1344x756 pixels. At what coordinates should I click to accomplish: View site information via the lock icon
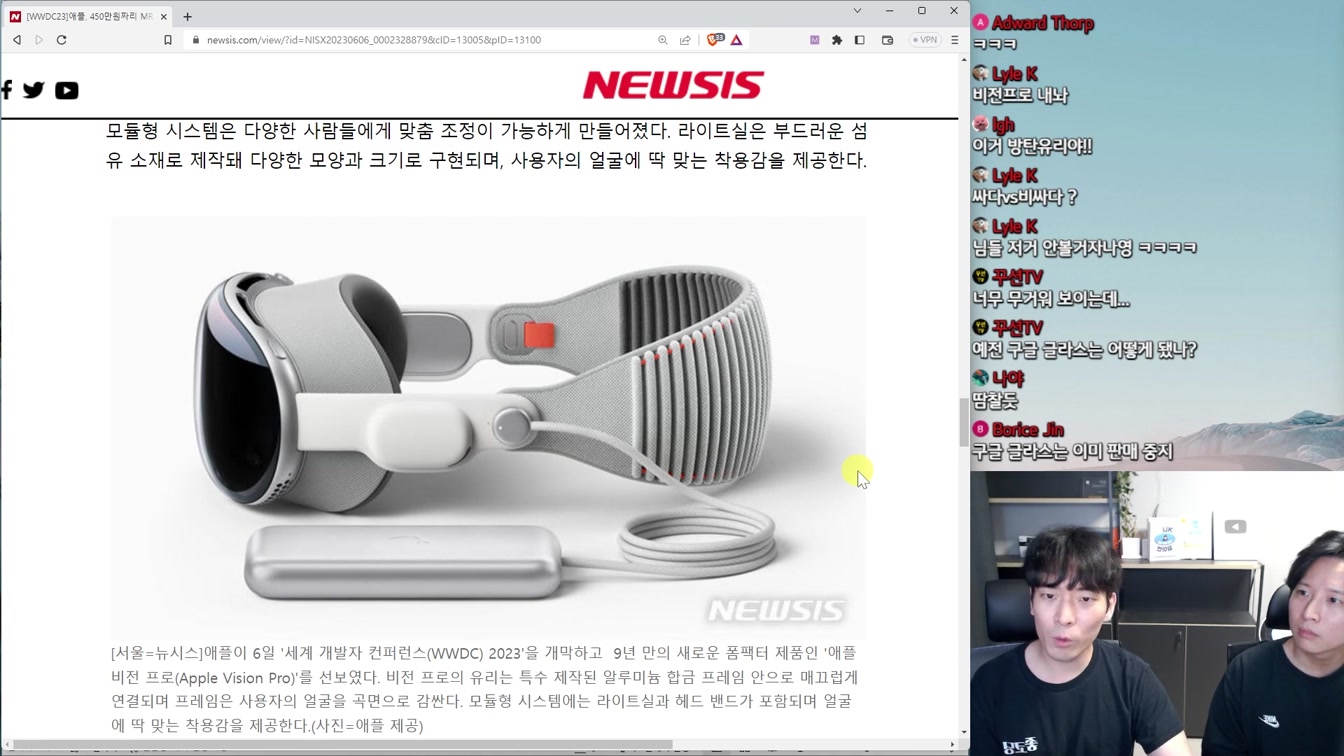[x=196, y=40]
